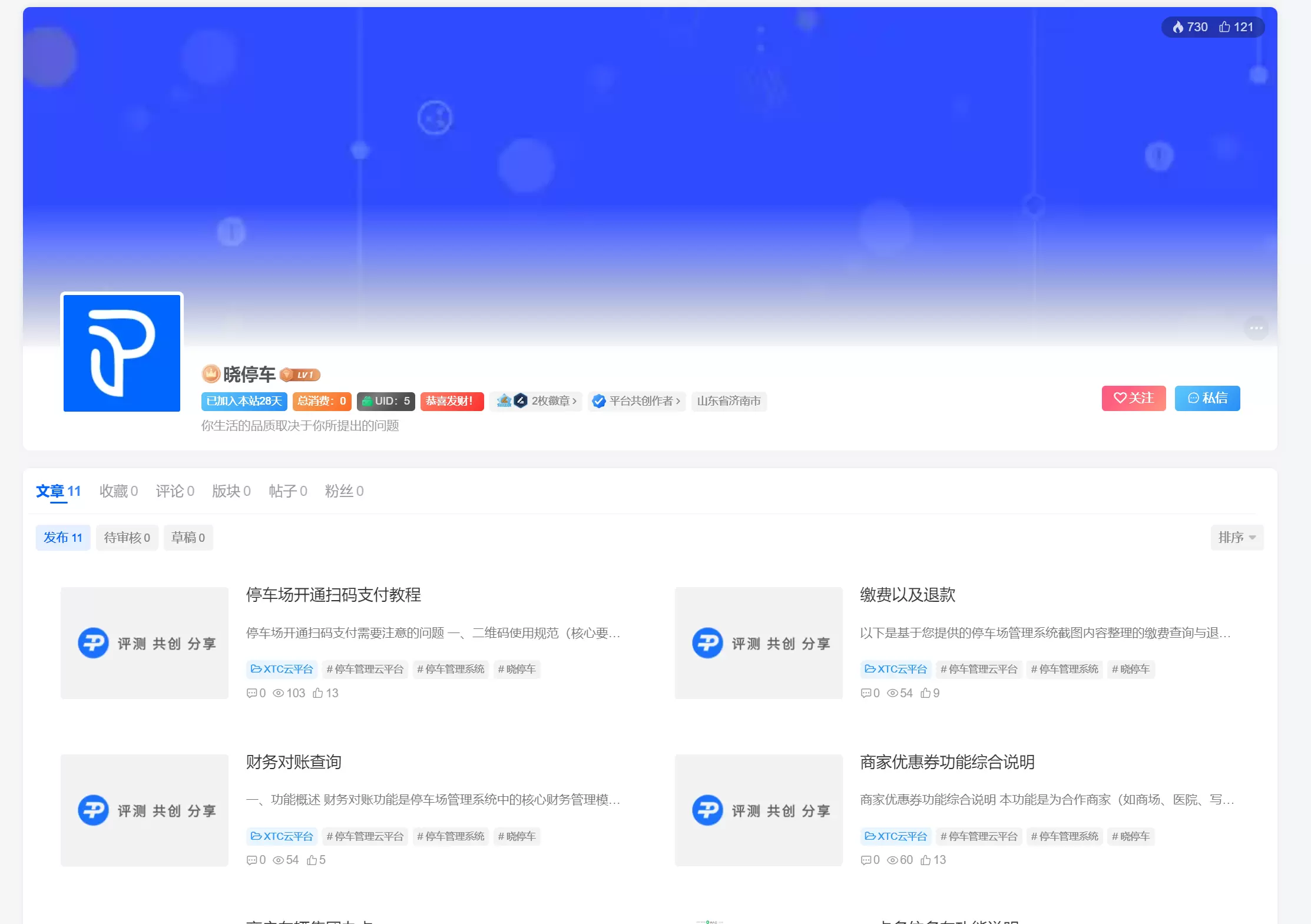This screenshot has width=1311, height=924.
Task: Click #停车管理云平台 tag on 停车场开通扫码支付教程
Action: [365, 669]
